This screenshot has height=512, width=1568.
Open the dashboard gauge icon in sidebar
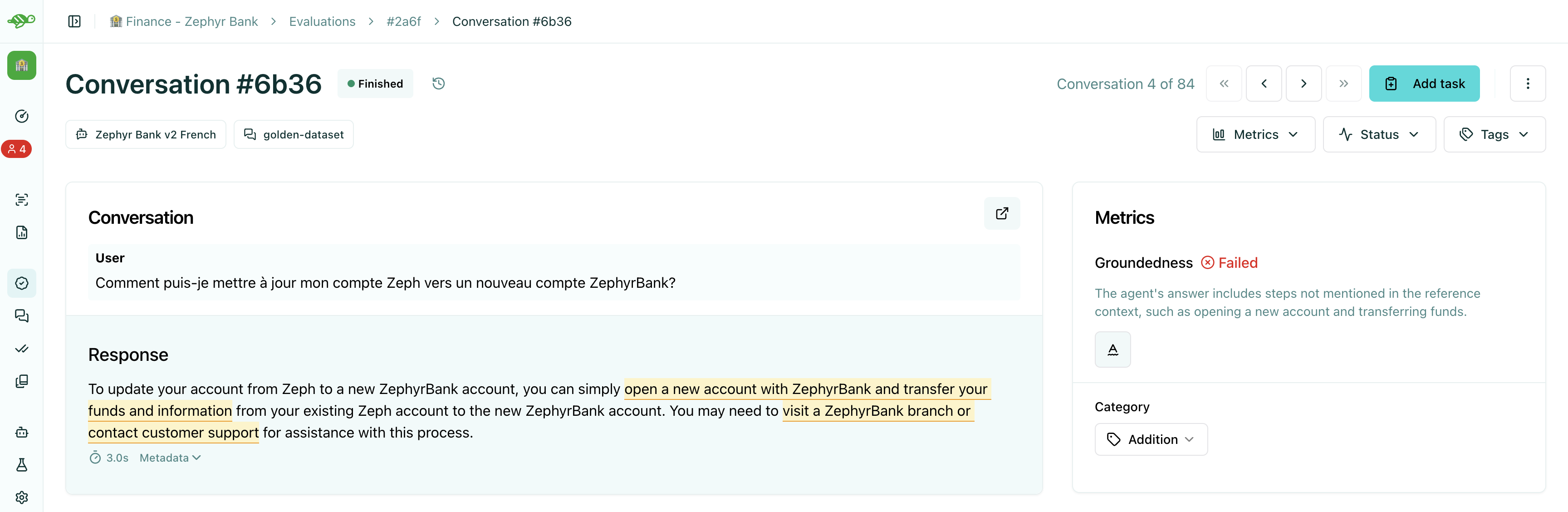[x=22, y=116]
